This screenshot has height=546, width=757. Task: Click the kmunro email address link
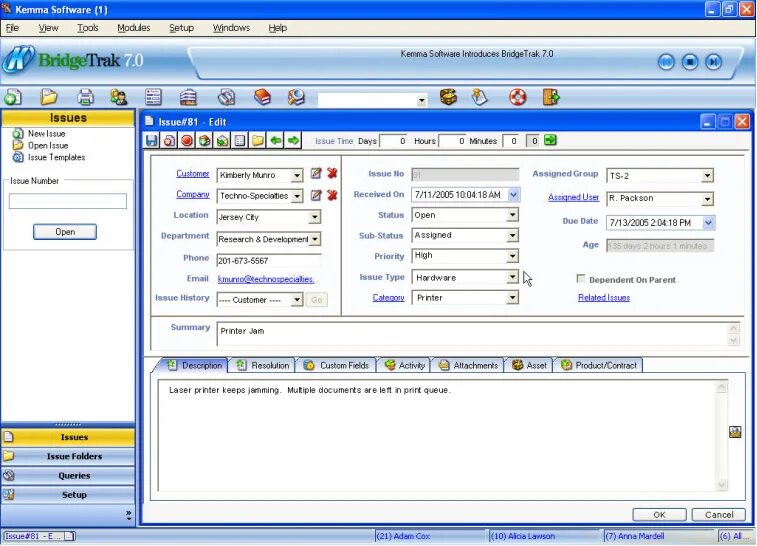coord(266,279)
